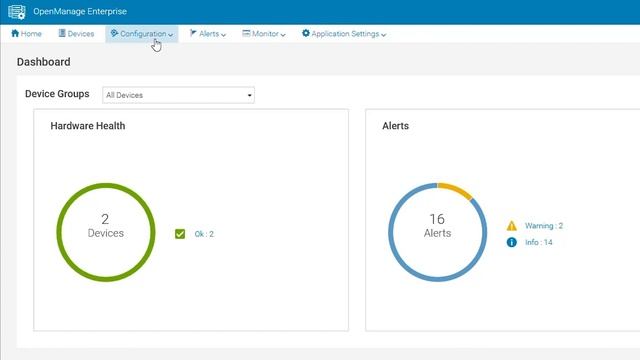Click the Configuration wrench icon

click(114, 33)
